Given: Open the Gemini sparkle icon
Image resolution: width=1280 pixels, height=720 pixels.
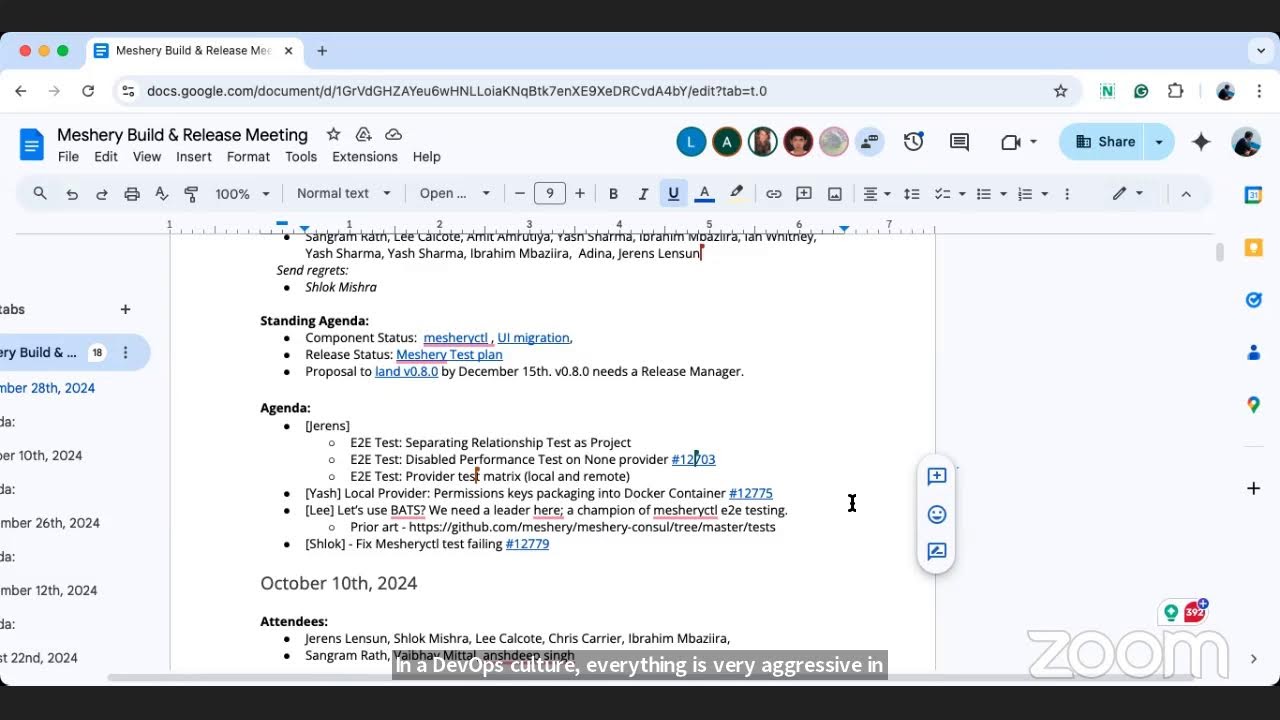Looking at the screenshot, I should [x=1201, y=142].
